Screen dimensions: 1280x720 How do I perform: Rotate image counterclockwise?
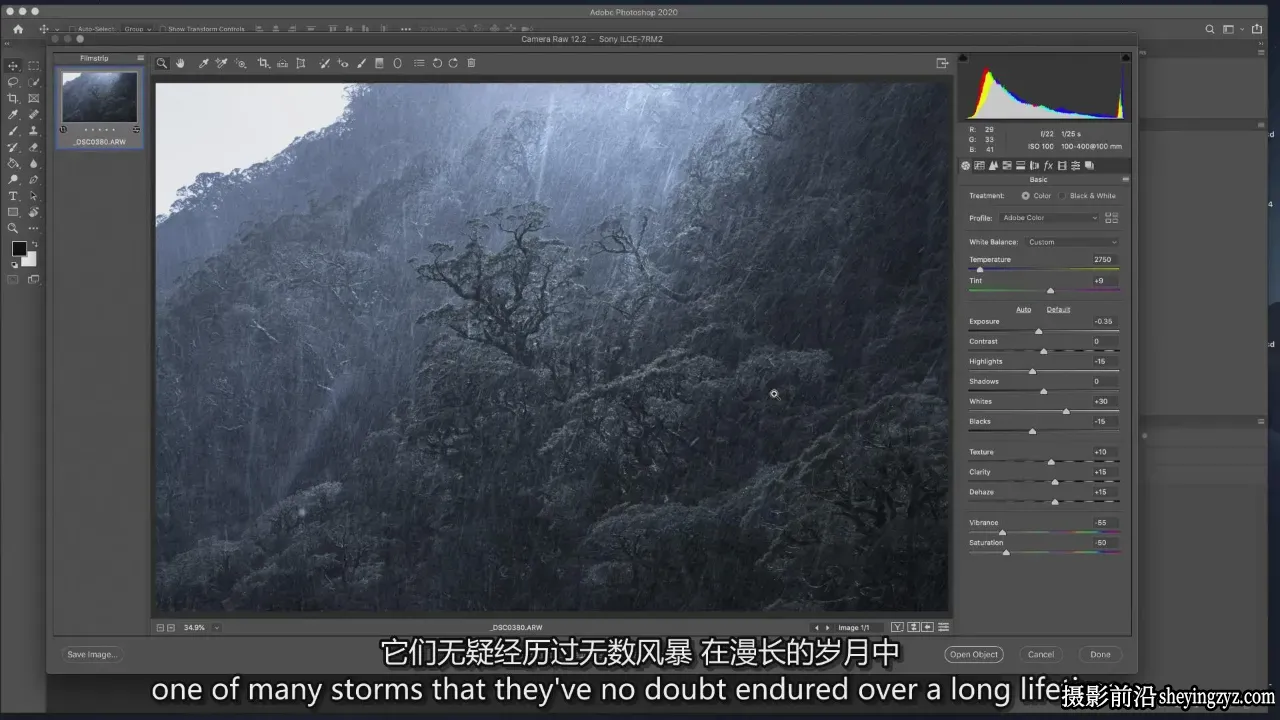tap(437, 63)
